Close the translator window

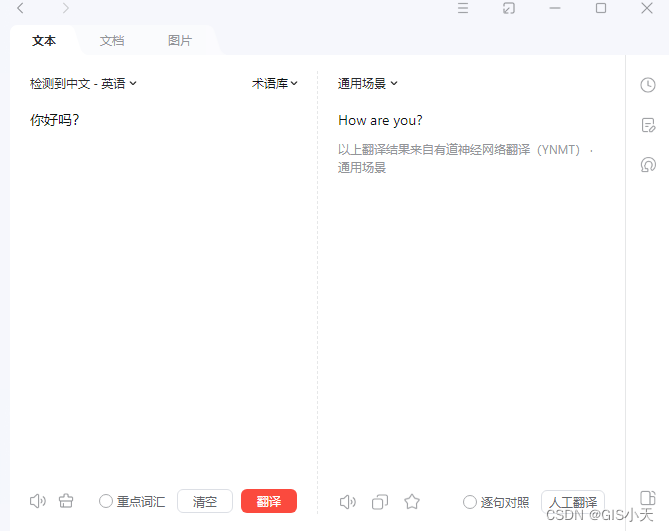click(647, 8)
